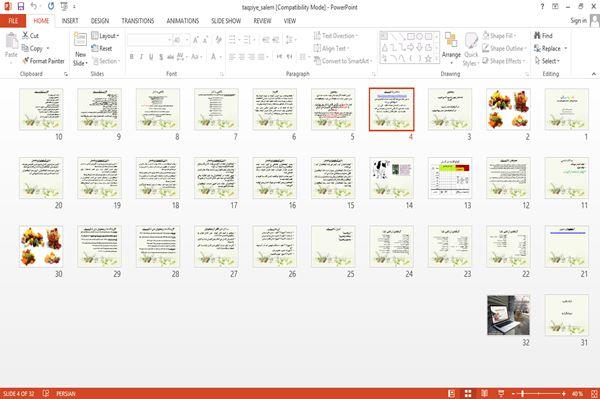Viewport: 600px width, 399px height.
Task: Open the Copy dropdown arrow
Action: (48, 48)
